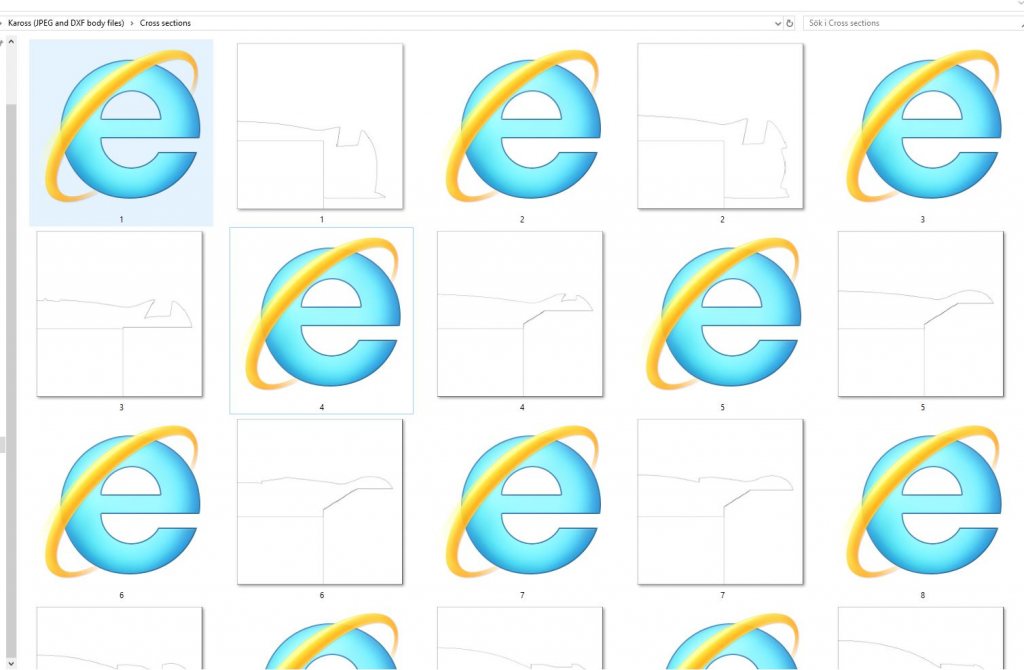Select the cross-section drawing thumbnail named 1
1024x670 pixels.
320,126
